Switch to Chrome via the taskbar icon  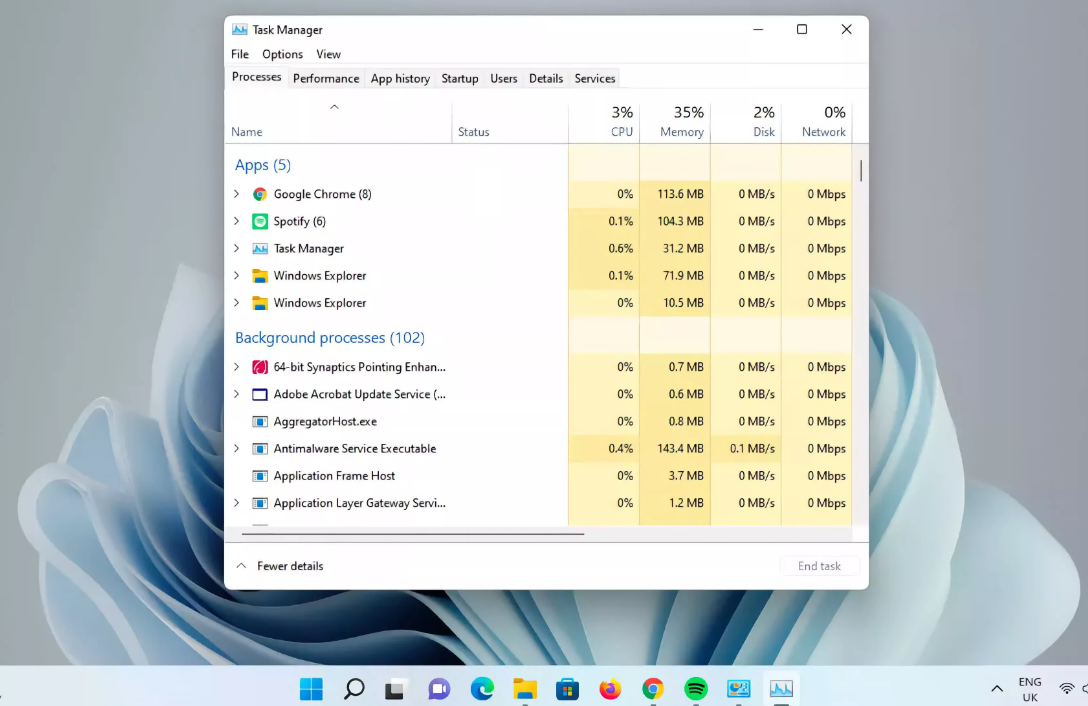point(652,689)
